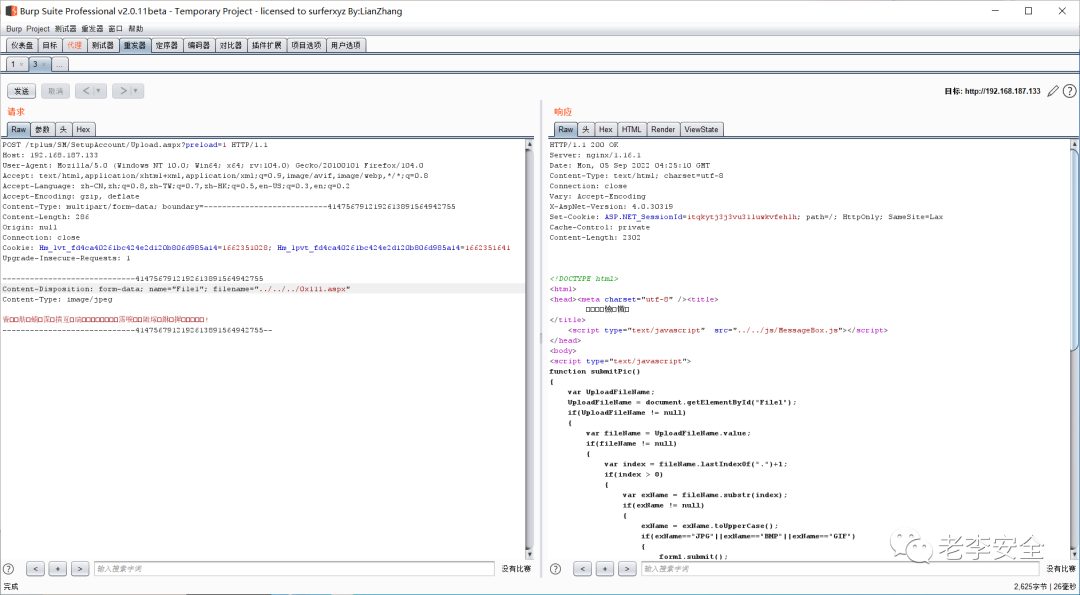Viewport: 1080px width, 595px height.
Task: Select request Raw view tab
Action: pos(19,129)
